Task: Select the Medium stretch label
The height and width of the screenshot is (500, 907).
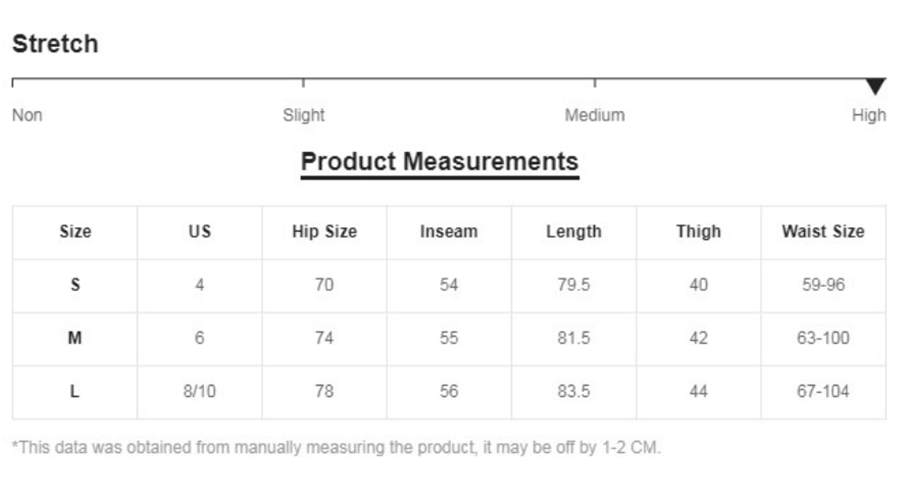Action: tap(595, 115)
